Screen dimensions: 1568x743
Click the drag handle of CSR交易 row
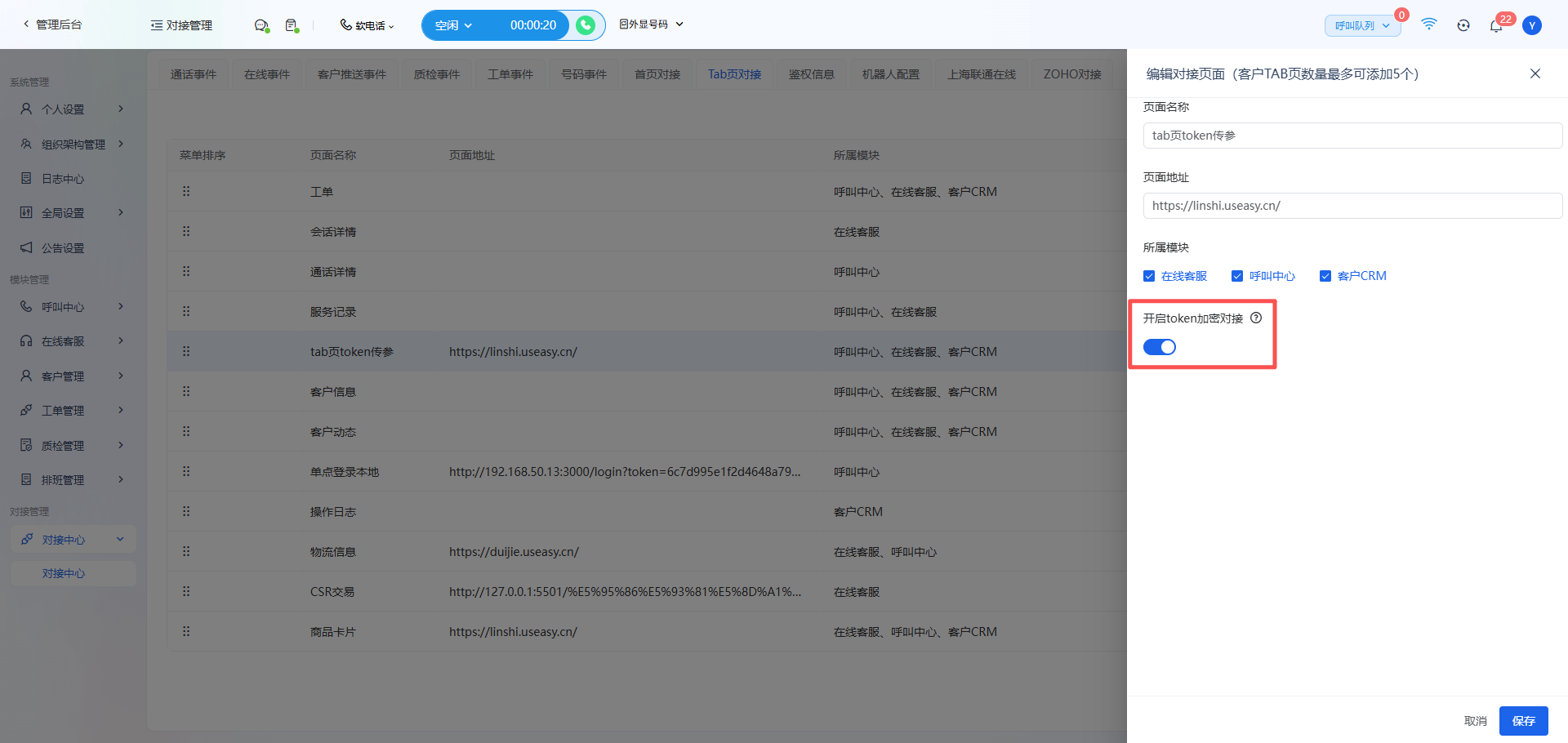click(186, 591)
